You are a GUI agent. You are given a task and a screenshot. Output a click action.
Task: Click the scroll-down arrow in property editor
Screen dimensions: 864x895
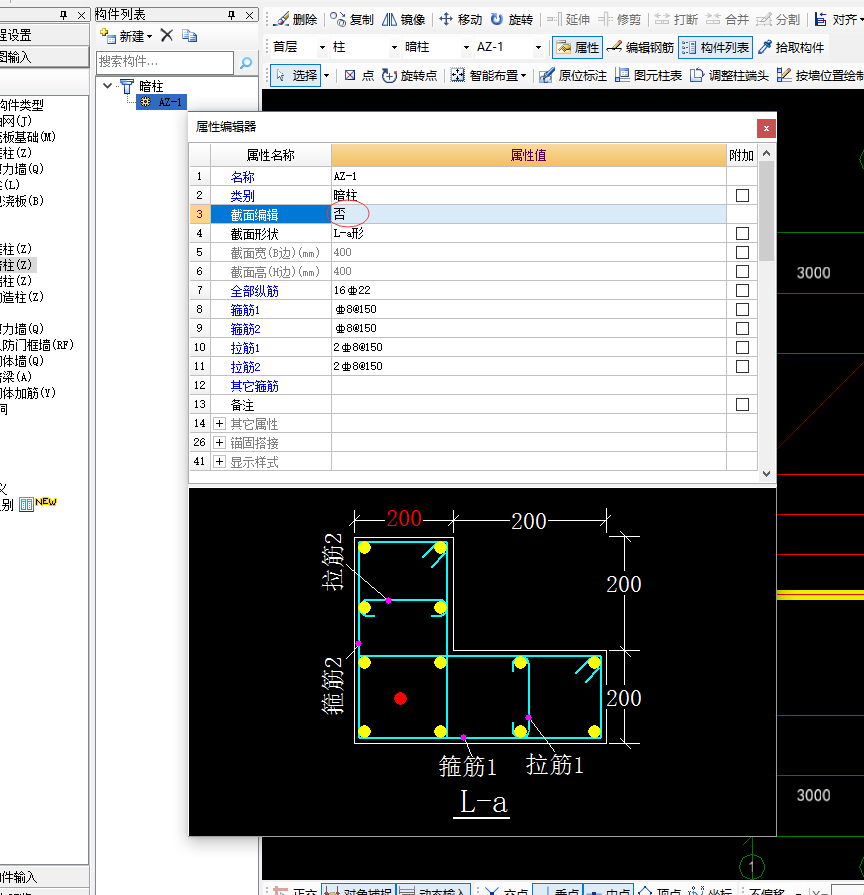point(766,474)
